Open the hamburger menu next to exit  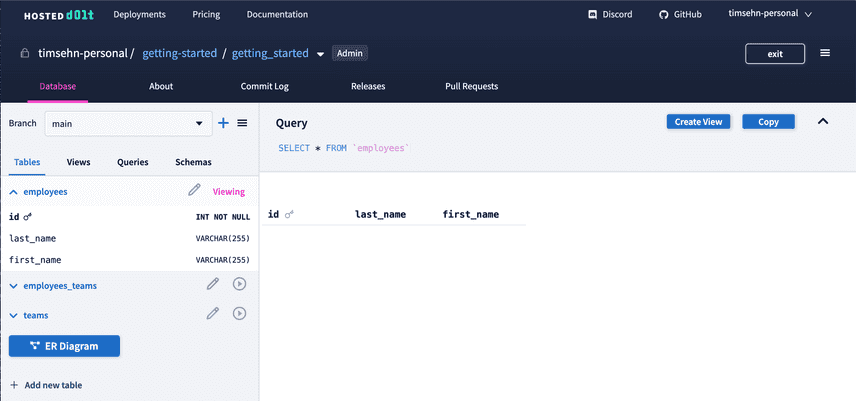click(x=825, y=53)
